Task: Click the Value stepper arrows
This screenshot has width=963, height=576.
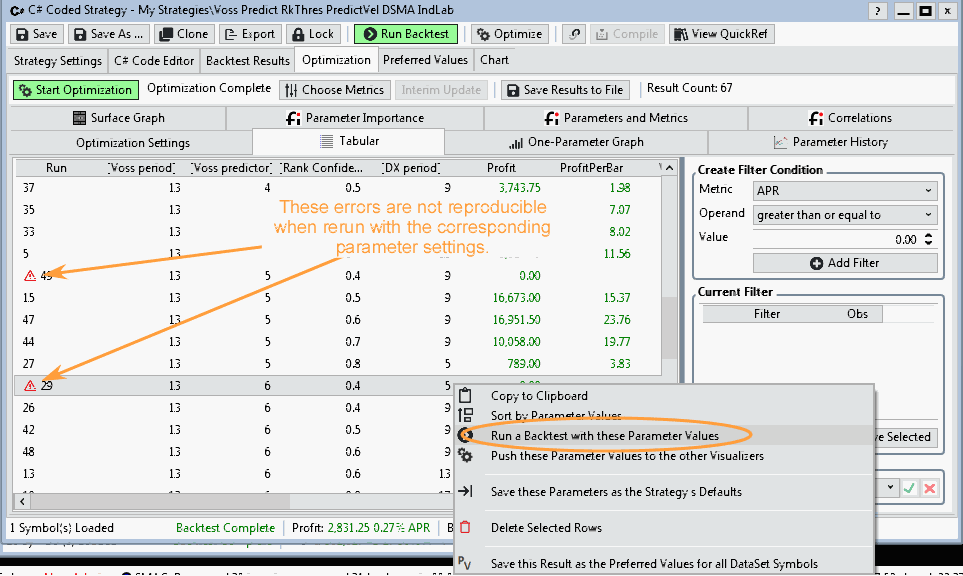Action: [x=929, y=239]
